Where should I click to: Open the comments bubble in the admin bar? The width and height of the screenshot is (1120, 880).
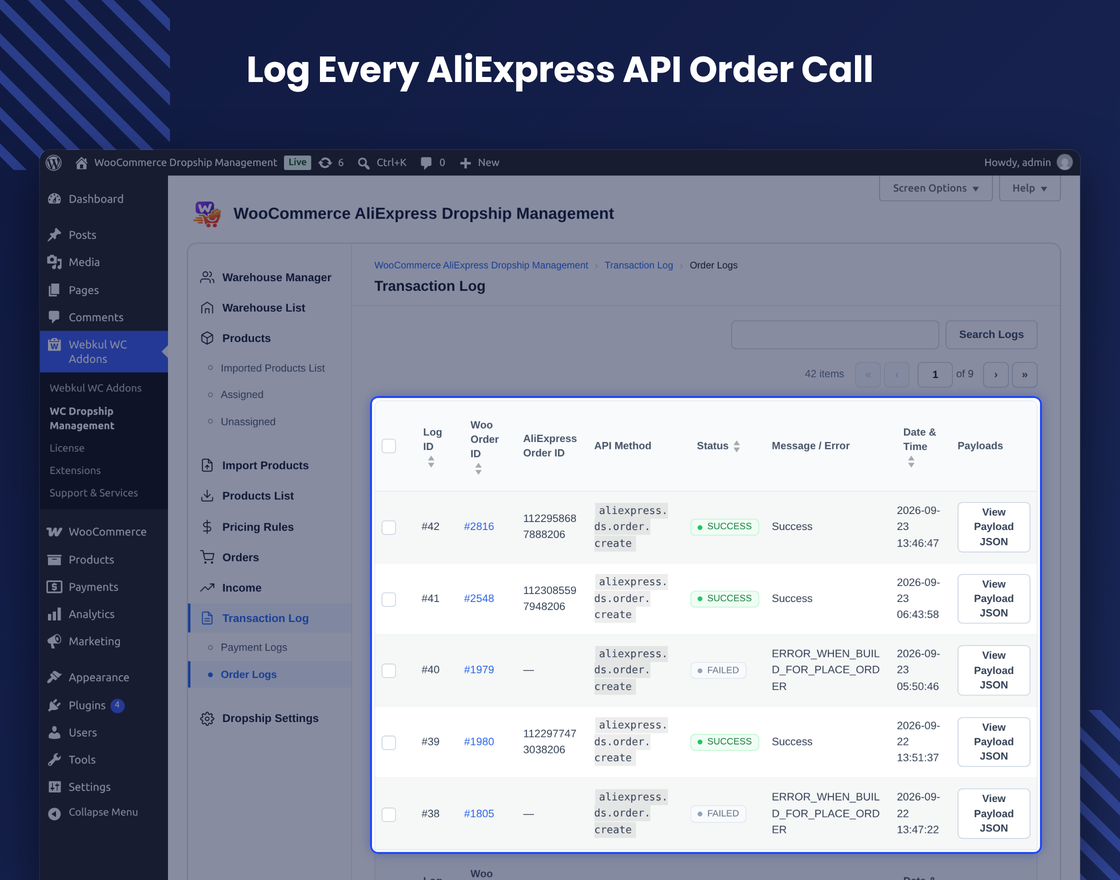click(x=426, y=163)
